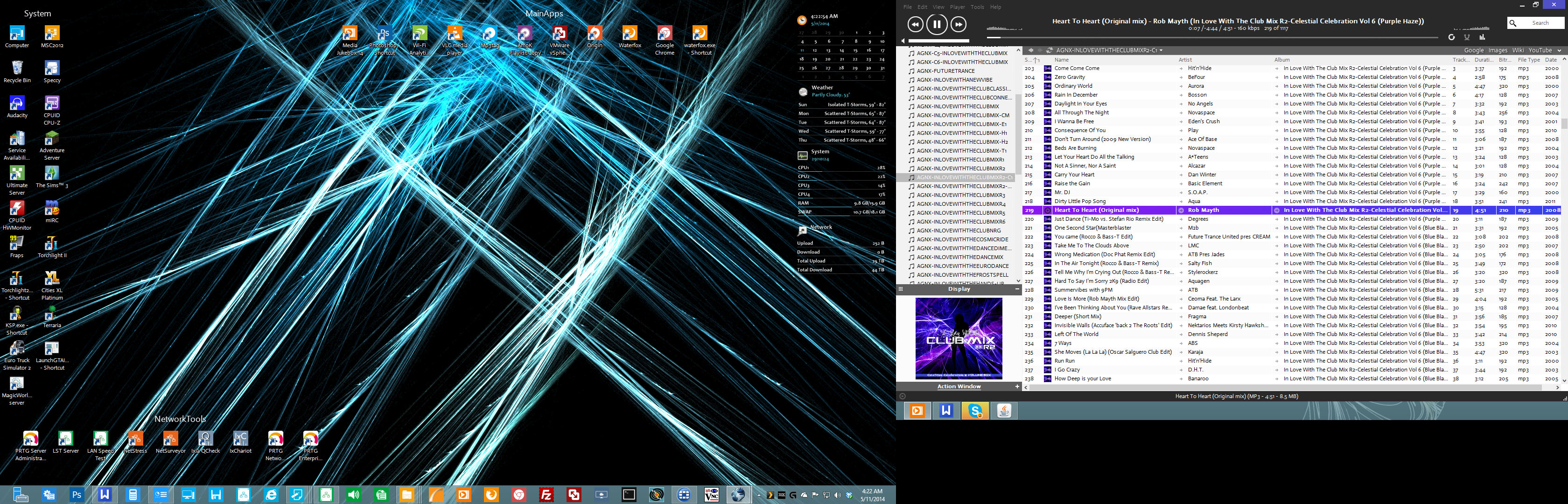The width and height of the screenshot is (1568, 504).
Task: Skip to the previous track
Action: 915,24
